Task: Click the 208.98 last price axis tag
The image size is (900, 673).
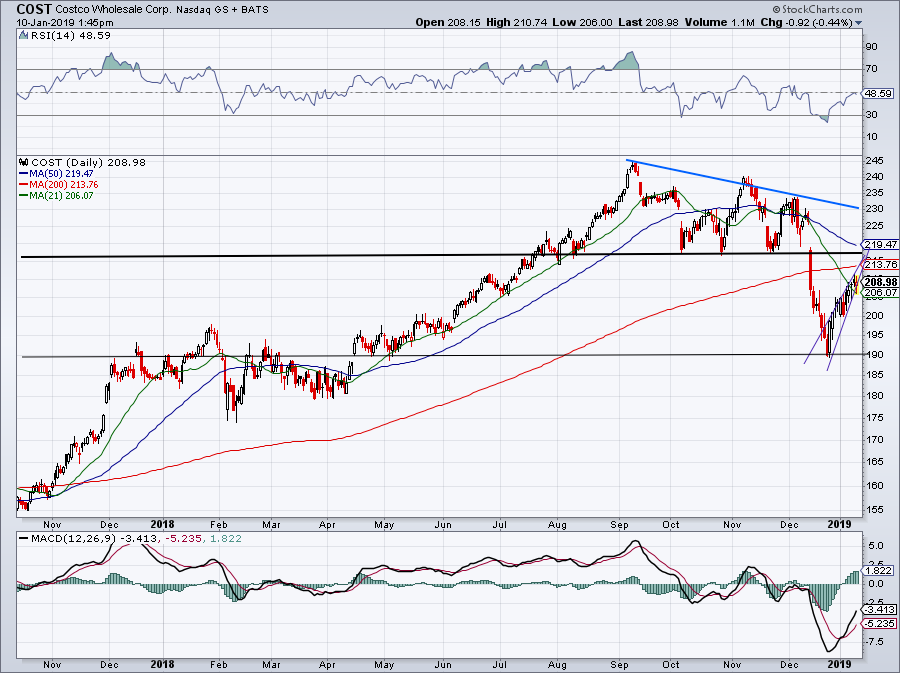Action: (x=880, y=282)
